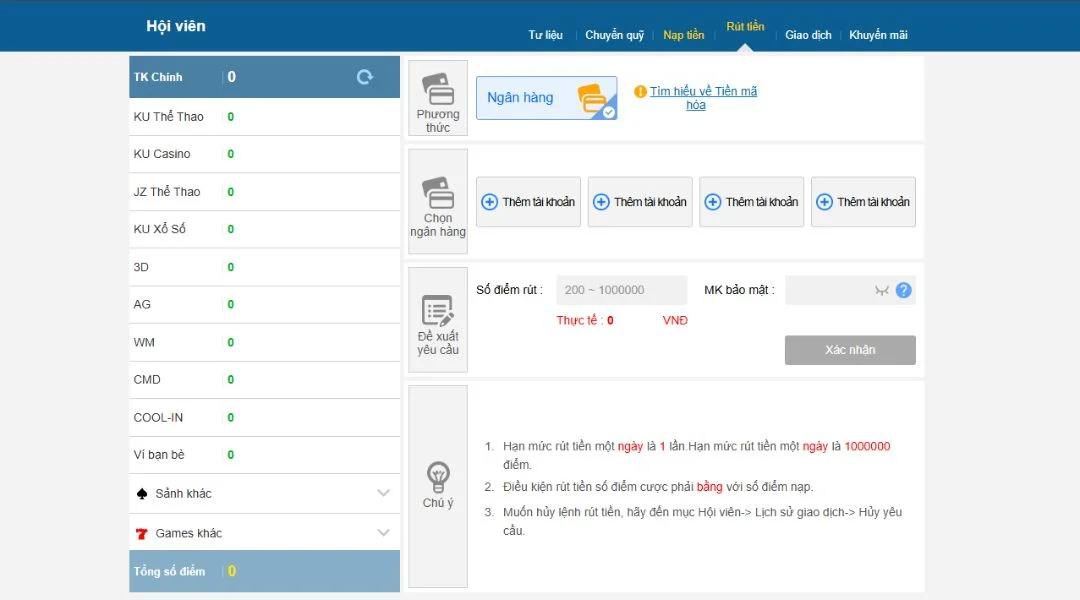
Task: Click the Đề xuất yêu cầu form icon
Action: pyautogui.click(x=438, y=311)
